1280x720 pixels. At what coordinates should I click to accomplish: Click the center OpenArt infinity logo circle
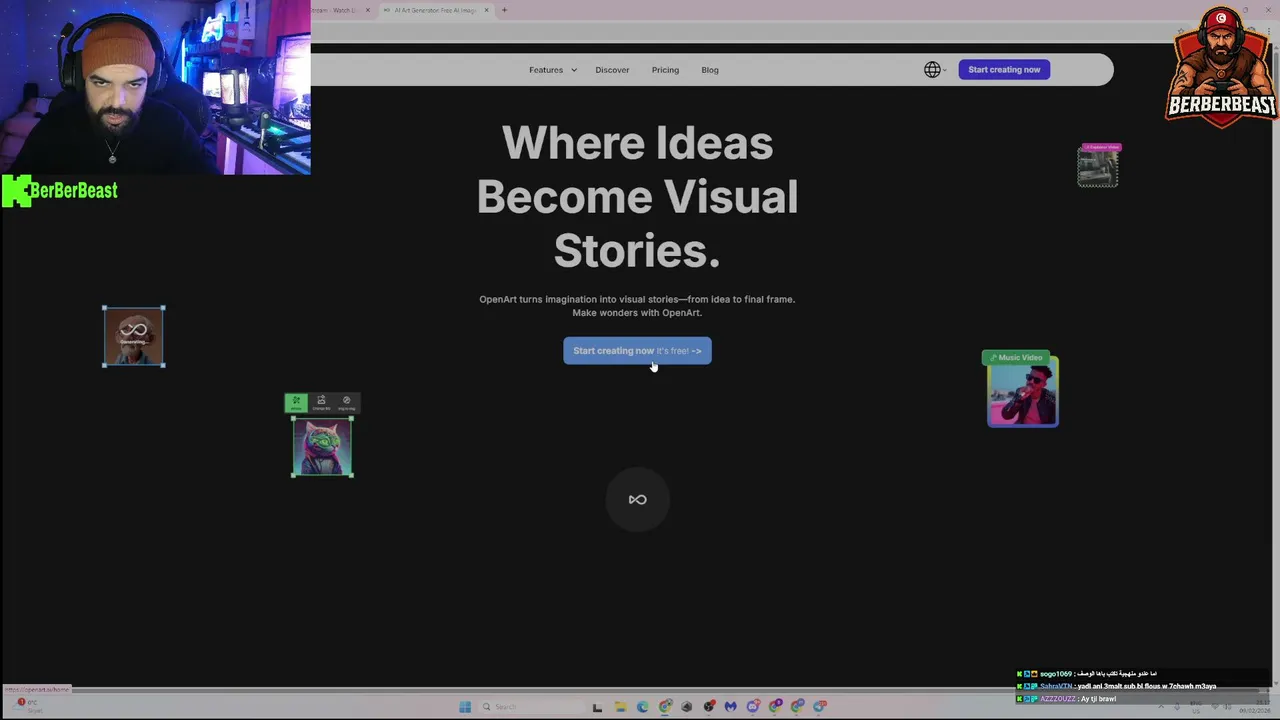(x=637, y=500)
